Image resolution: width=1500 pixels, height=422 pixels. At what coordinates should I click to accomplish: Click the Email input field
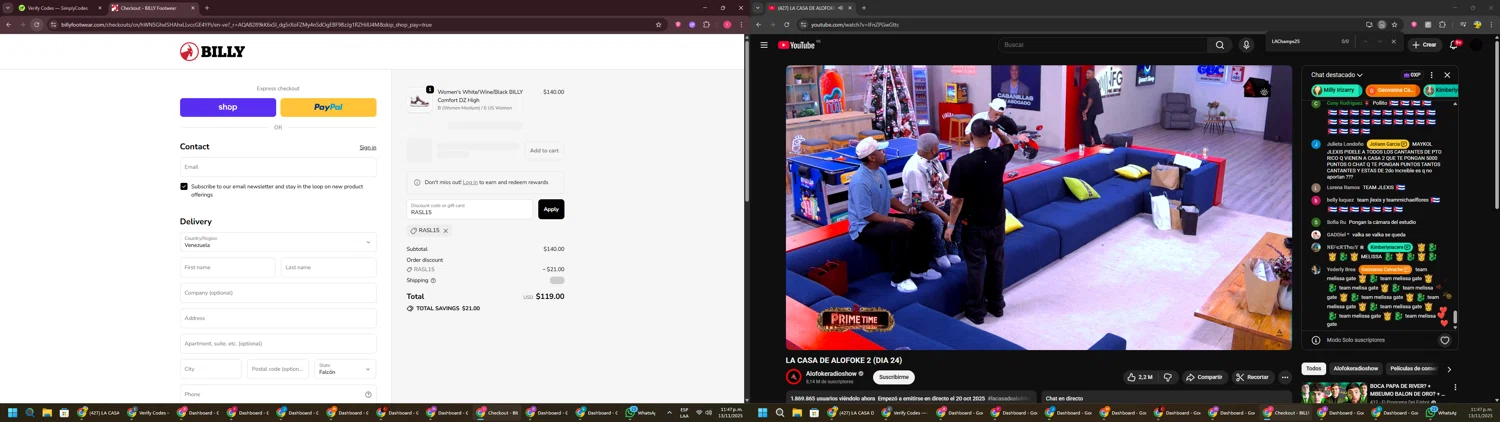click(x=278, y=167)
